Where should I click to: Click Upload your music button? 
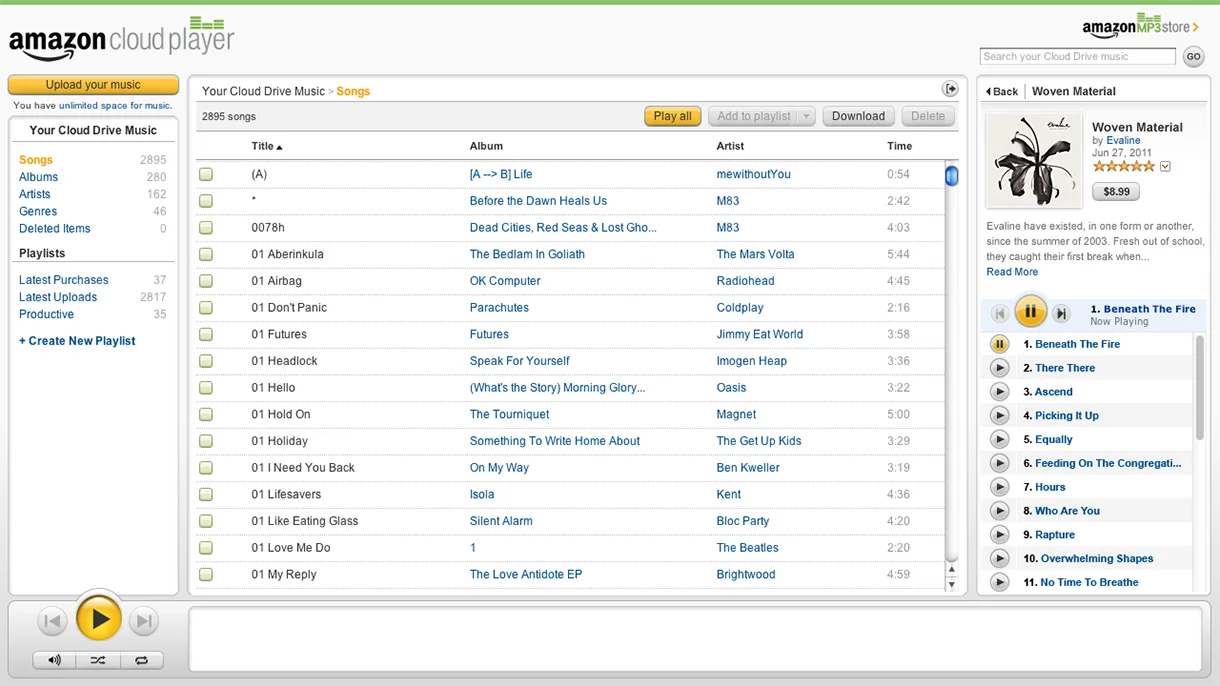[93, 85]
